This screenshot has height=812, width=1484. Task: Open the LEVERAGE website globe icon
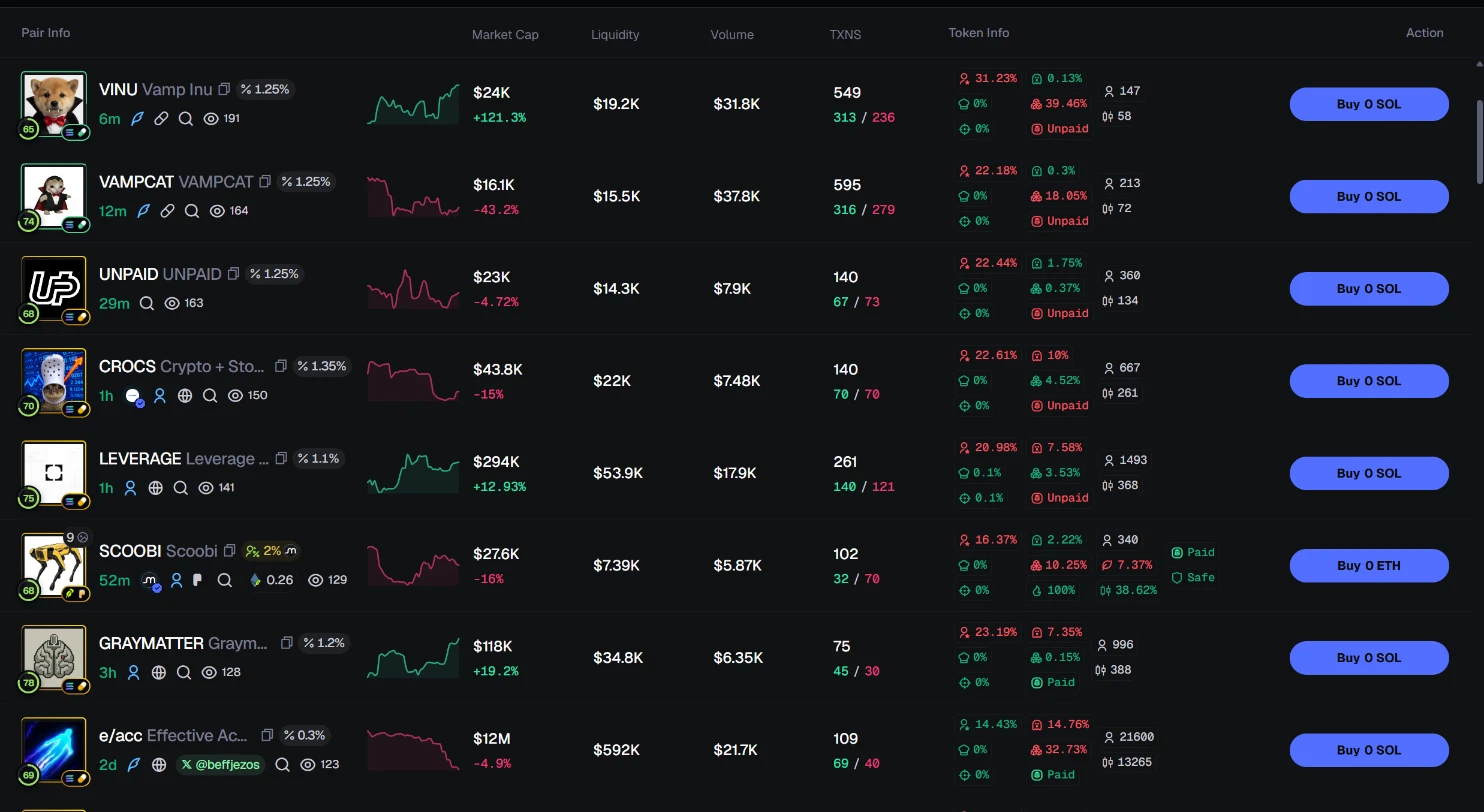pyautogui.click(x=156, y=488)
